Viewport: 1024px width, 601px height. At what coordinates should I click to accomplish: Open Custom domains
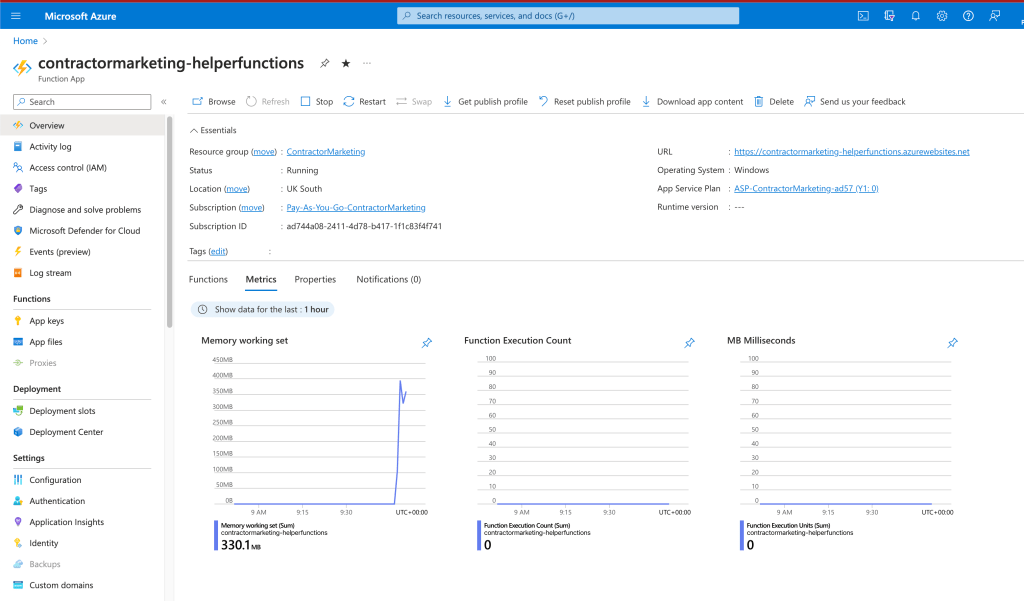point(82,585)
